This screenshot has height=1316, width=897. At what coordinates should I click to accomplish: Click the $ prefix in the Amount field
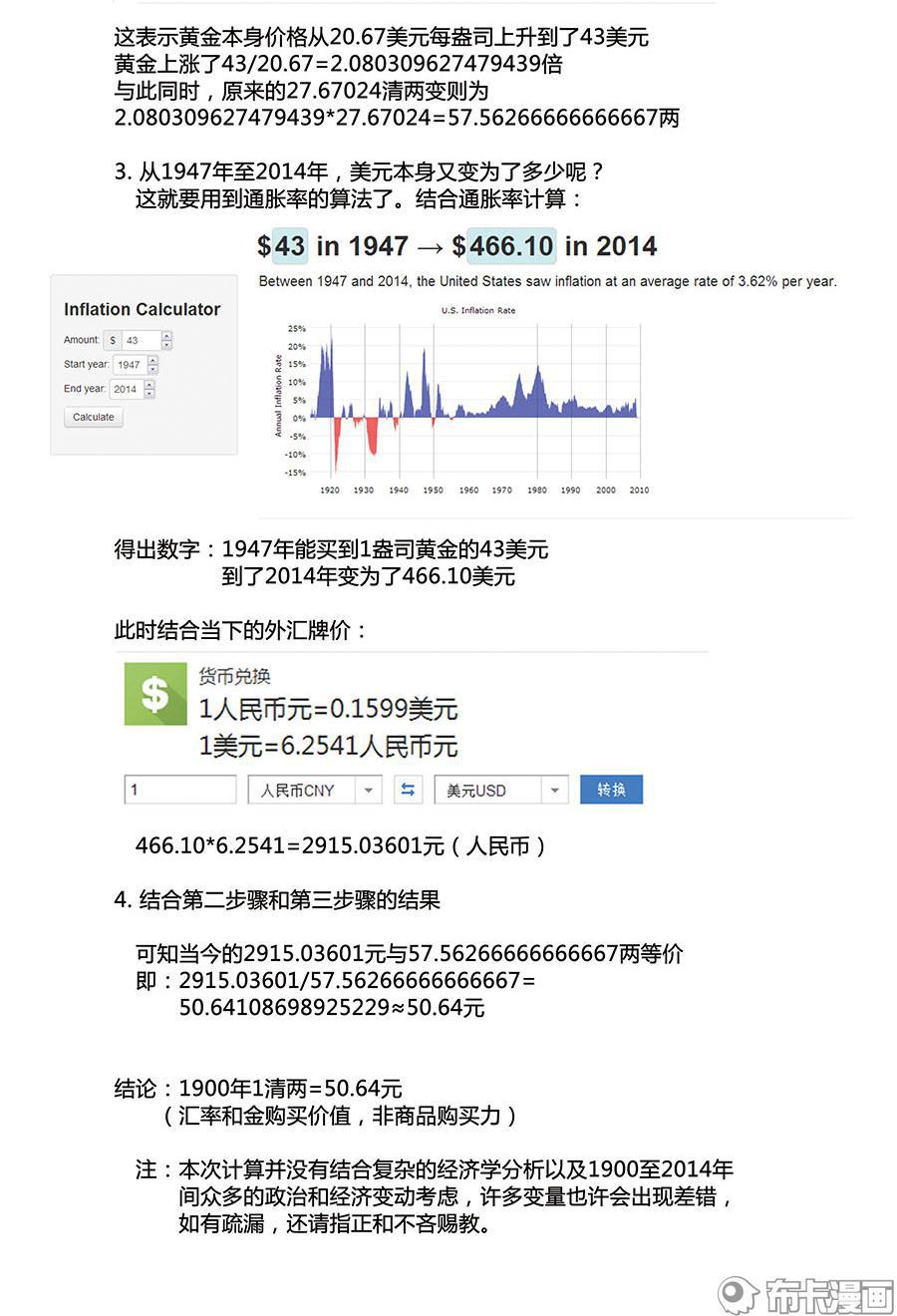113,340
